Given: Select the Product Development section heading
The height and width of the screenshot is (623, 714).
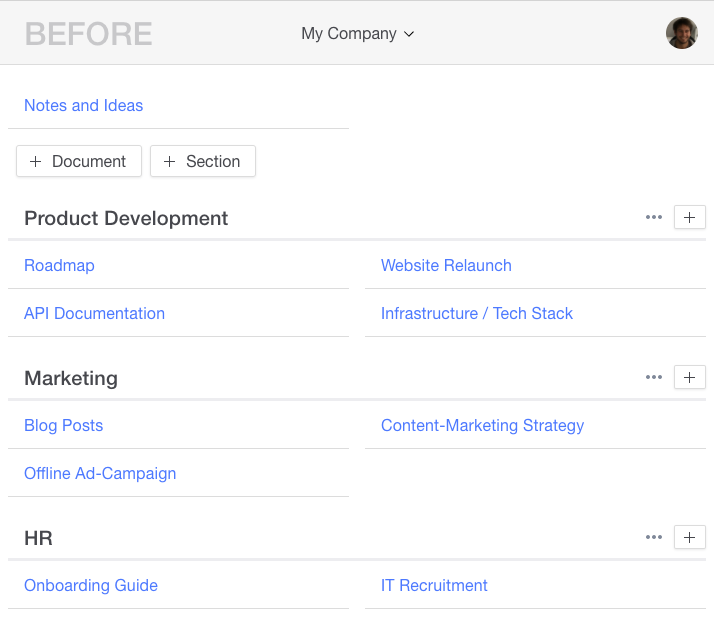Looking at the screenshot, I should click(x=126, y=218).
